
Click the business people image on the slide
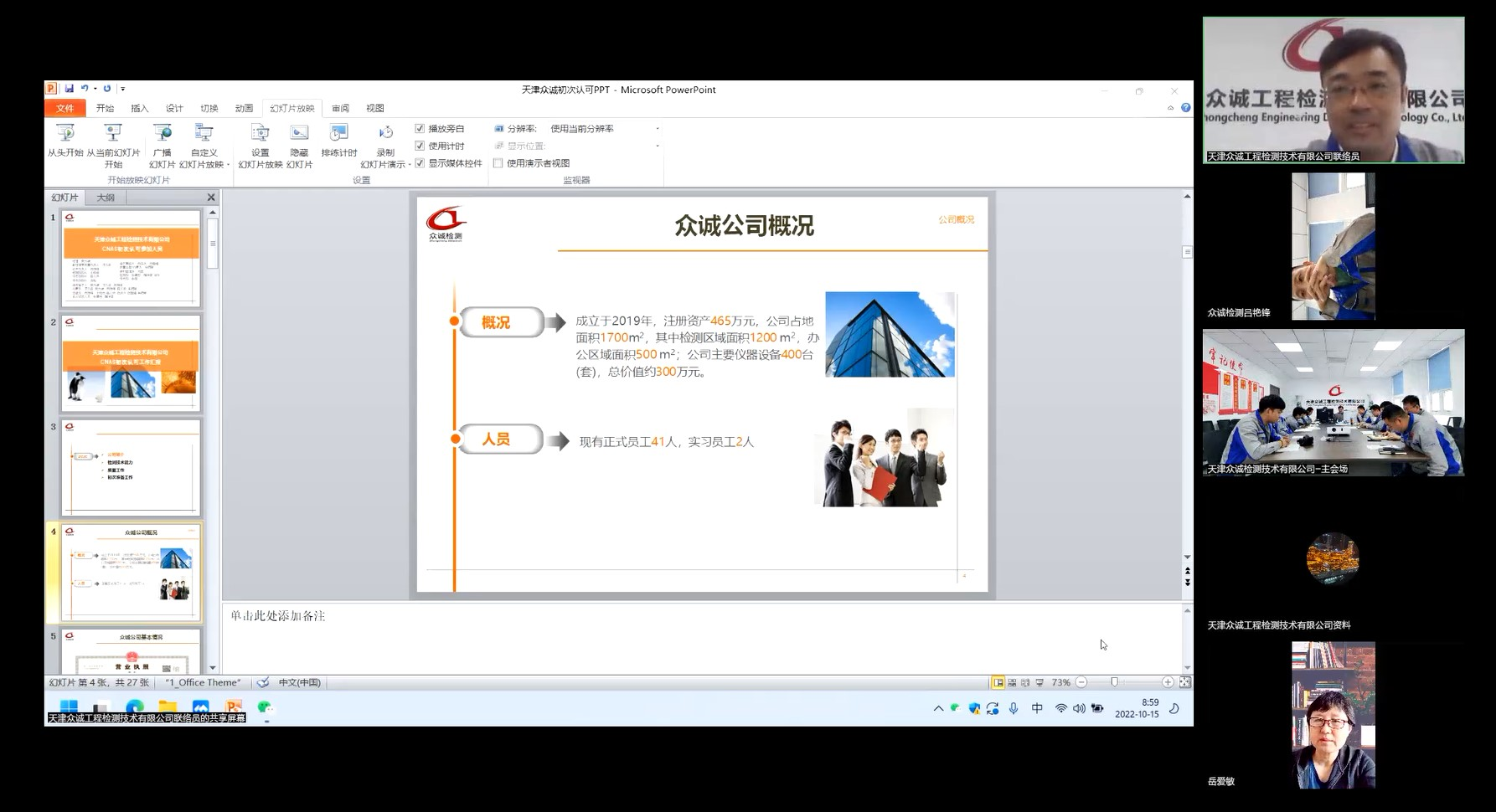click(884, 457)
